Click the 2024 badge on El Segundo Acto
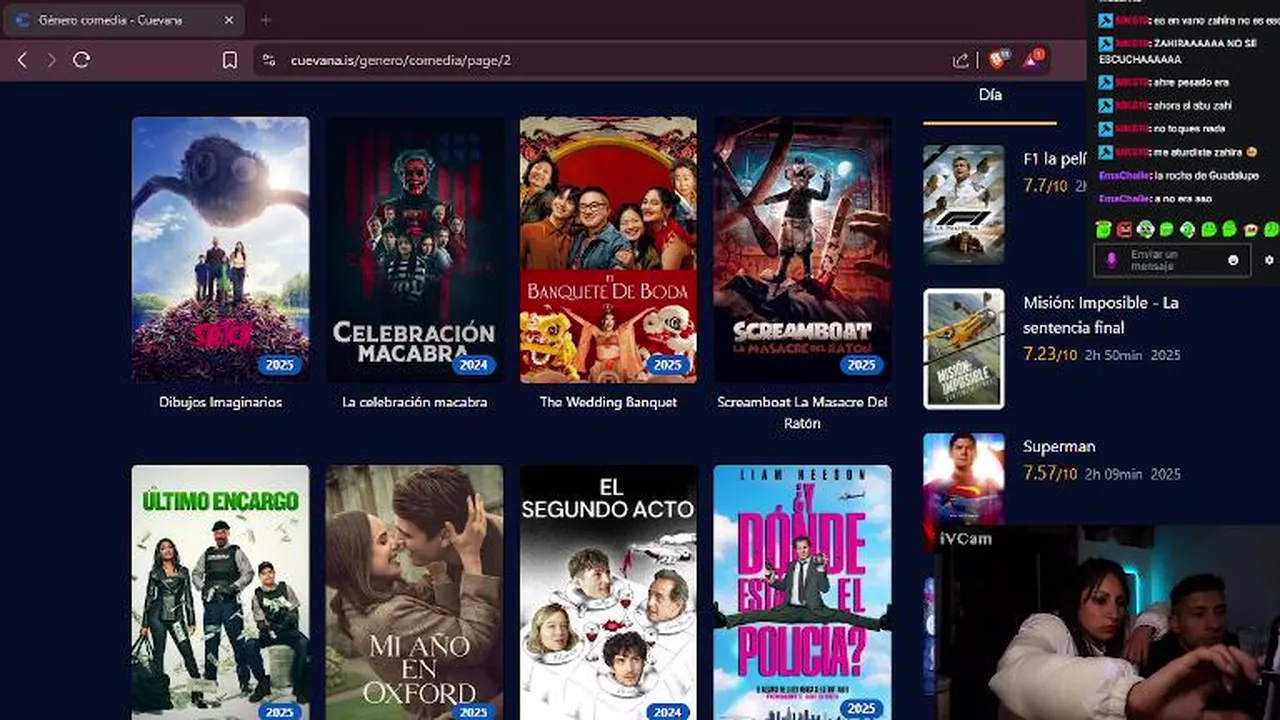This screenshot has width=1280, height=720. tap(667, 712)
